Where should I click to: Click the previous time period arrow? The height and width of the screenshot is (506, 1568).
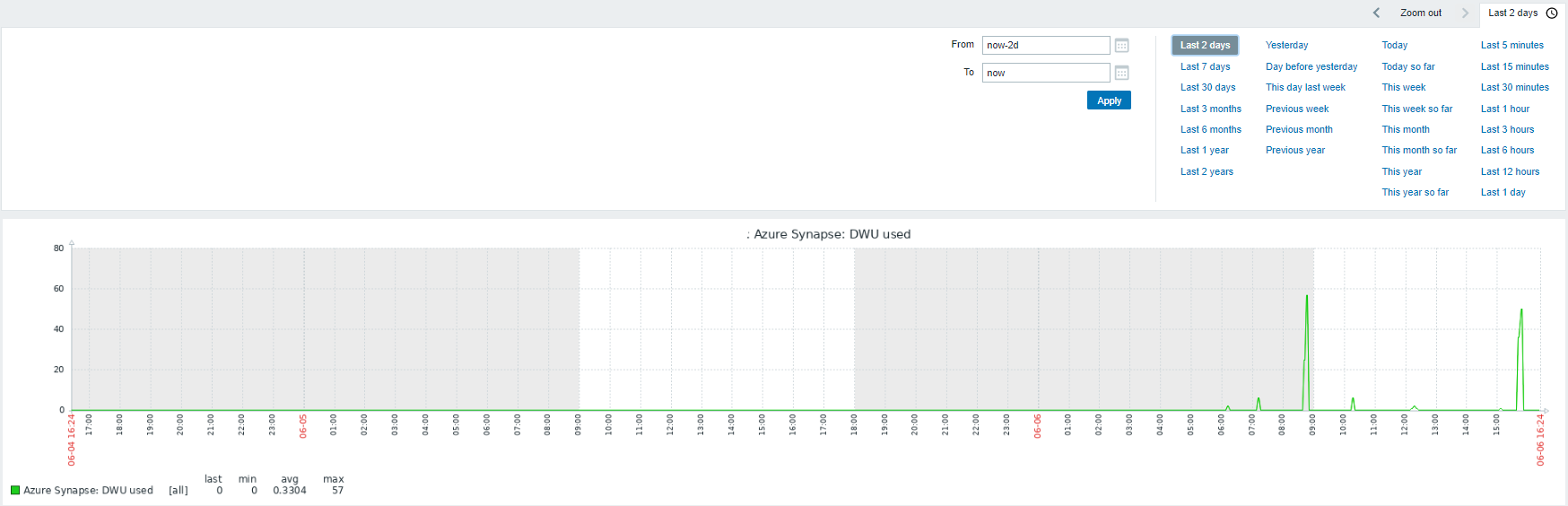click(1376, 13)
